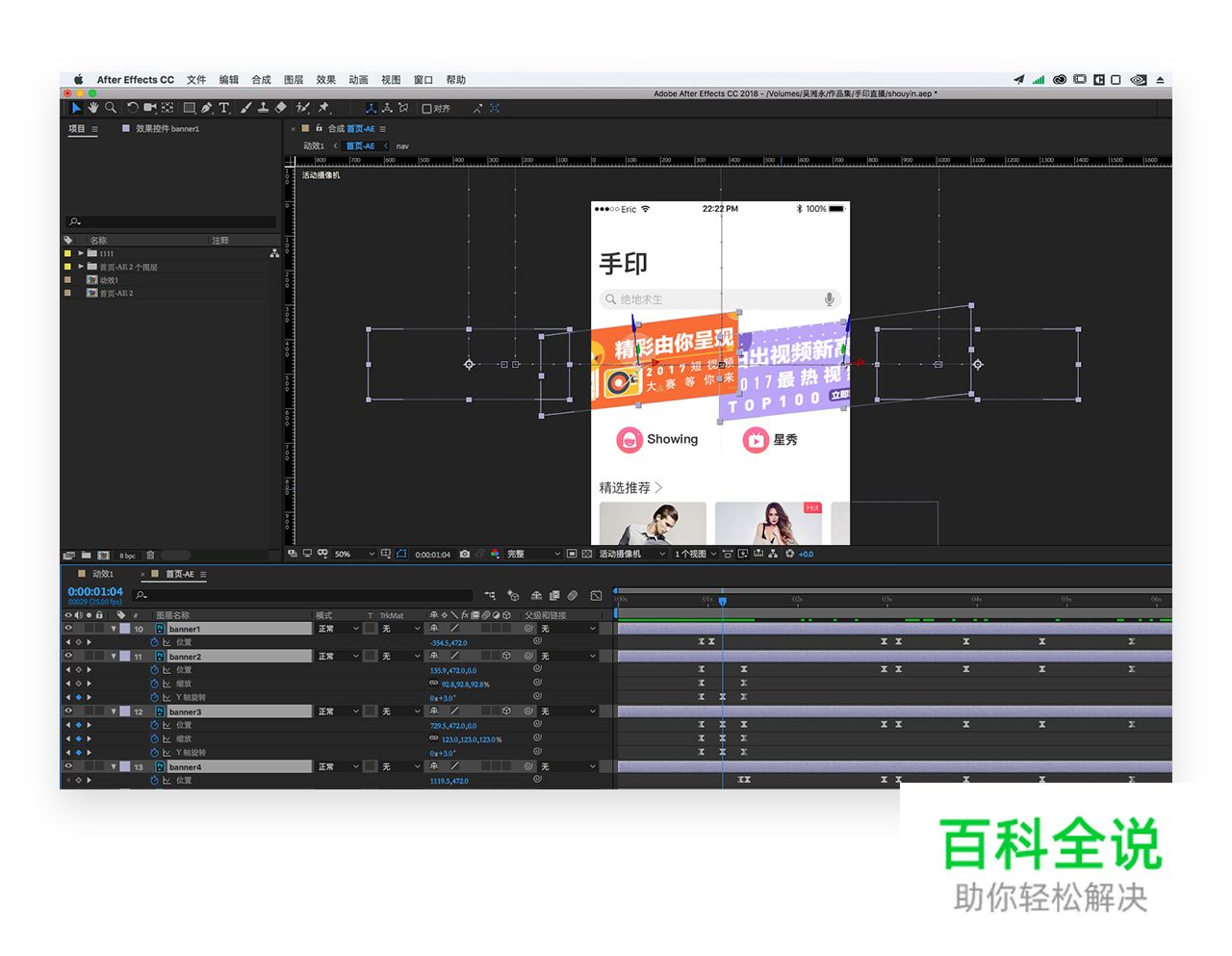Select the Hand tool
Image resolution: width=1232 pixels, height=956 pixels.
coord(93,108)
